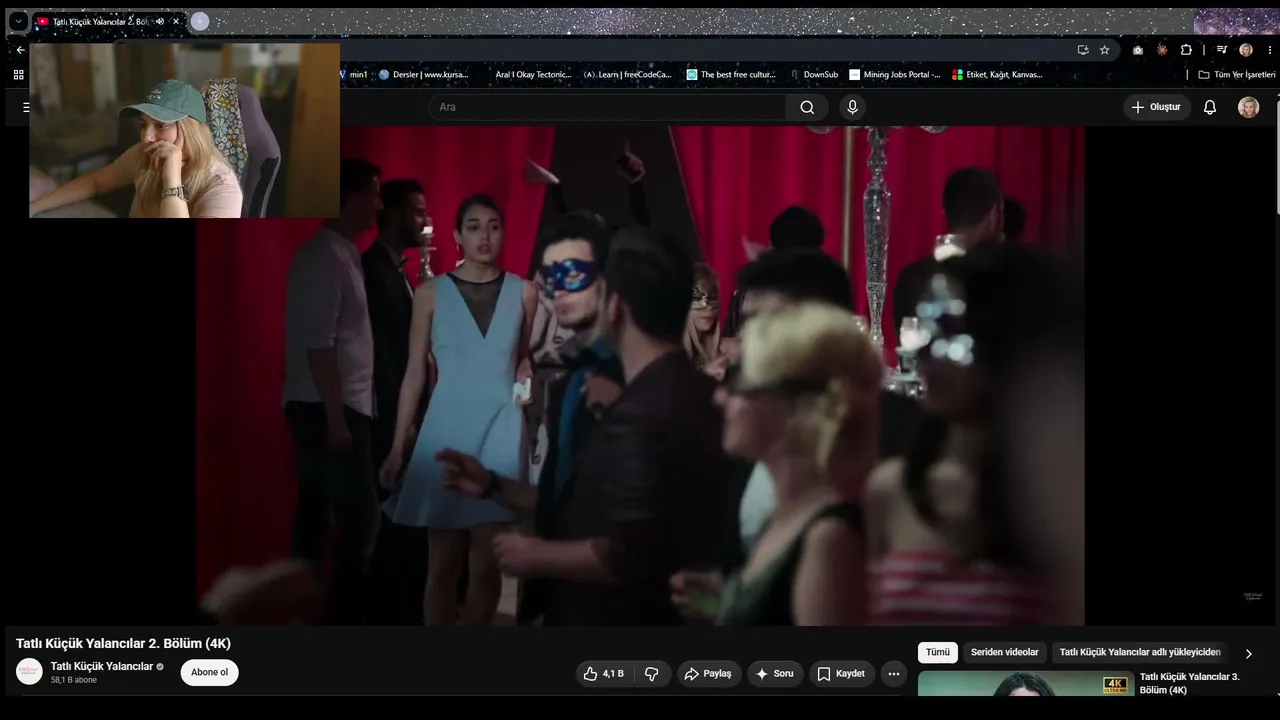Click the orange burst extension icon
1280x720 pixels.
[1162, 50]
